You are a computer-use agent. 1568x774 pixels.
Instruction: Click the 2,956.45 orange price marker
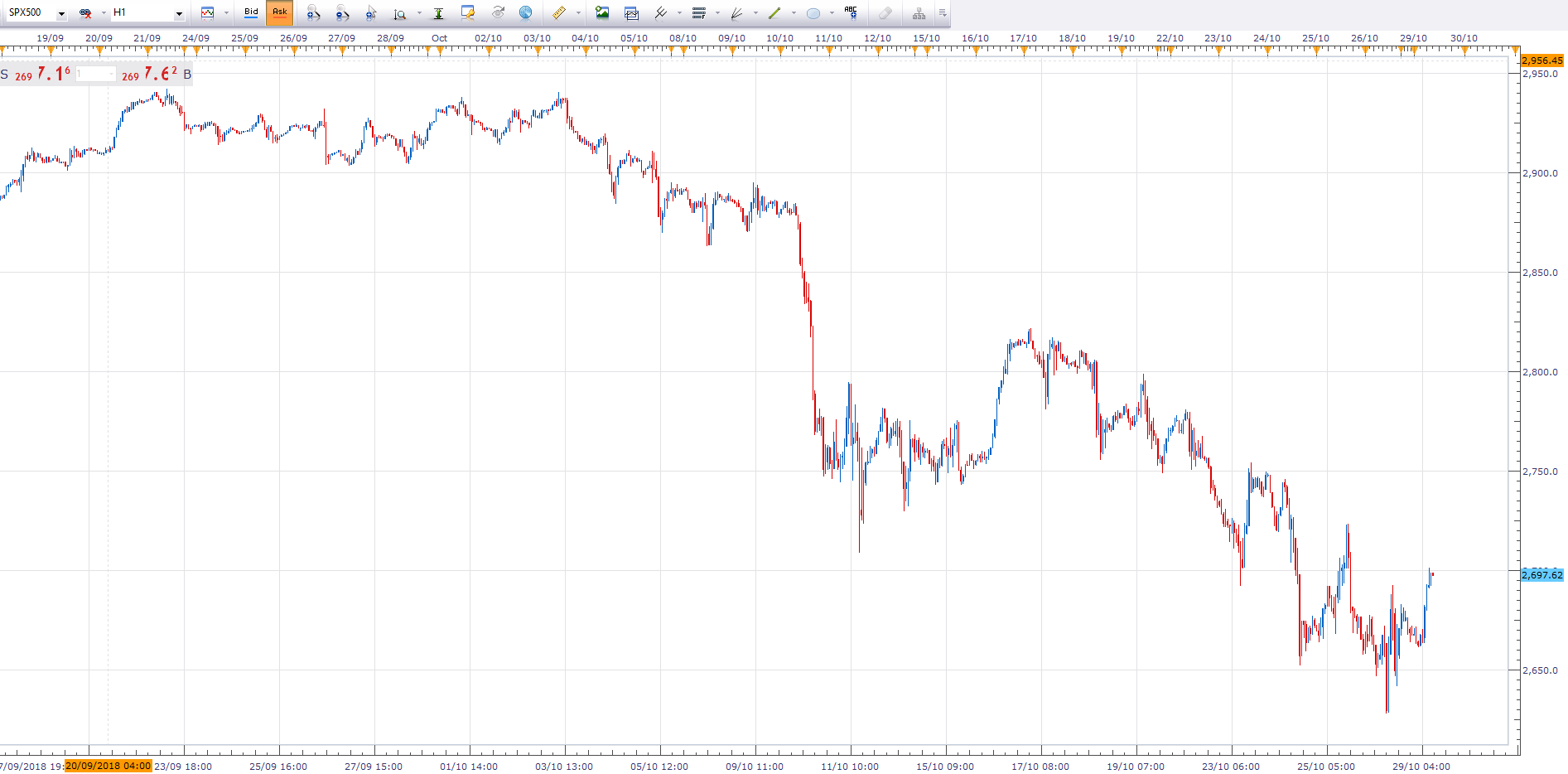[x=1541, y=60]
